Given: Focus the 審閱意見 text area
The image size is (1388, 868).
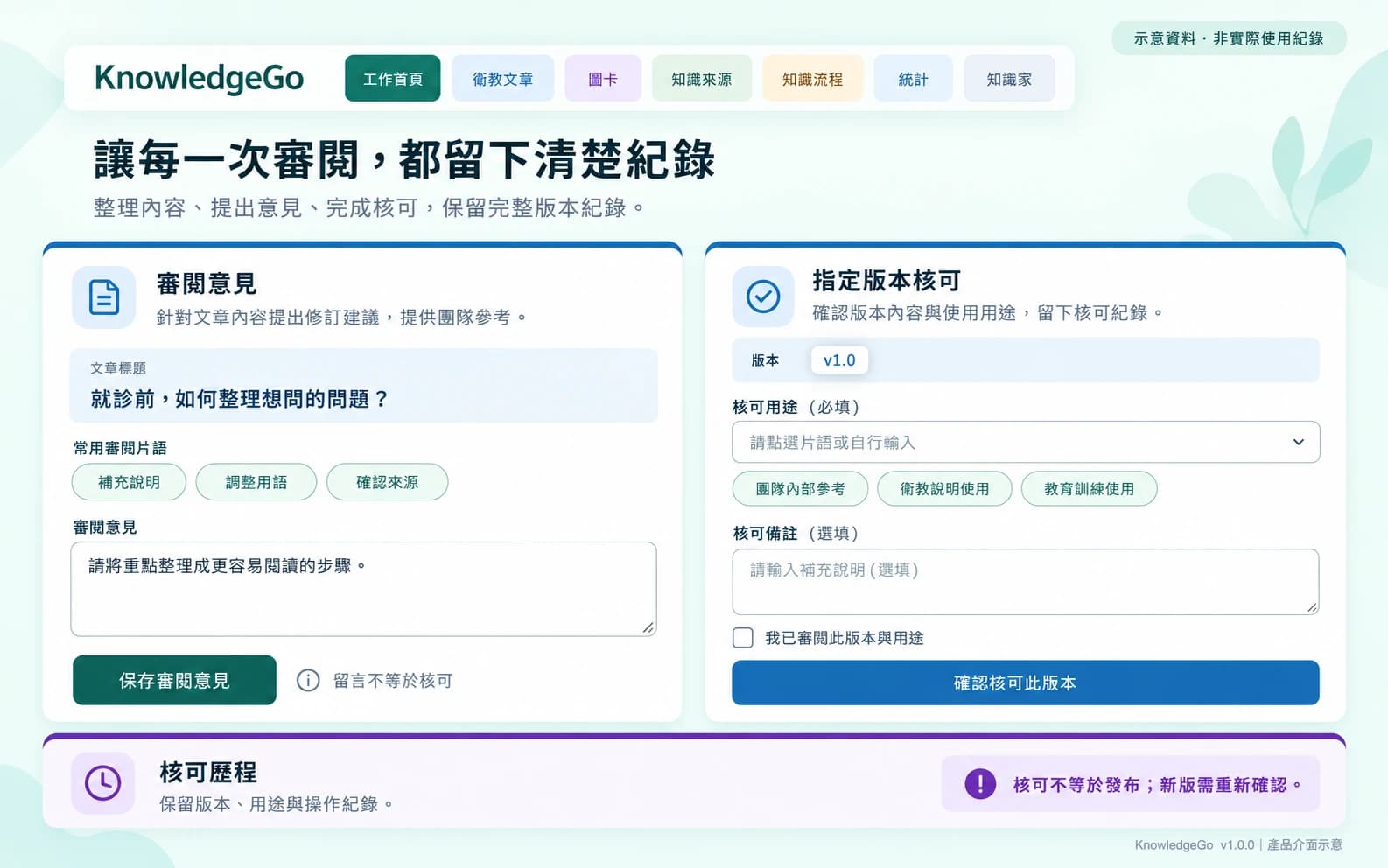Looking at the screenshot, I should [363, 589].
